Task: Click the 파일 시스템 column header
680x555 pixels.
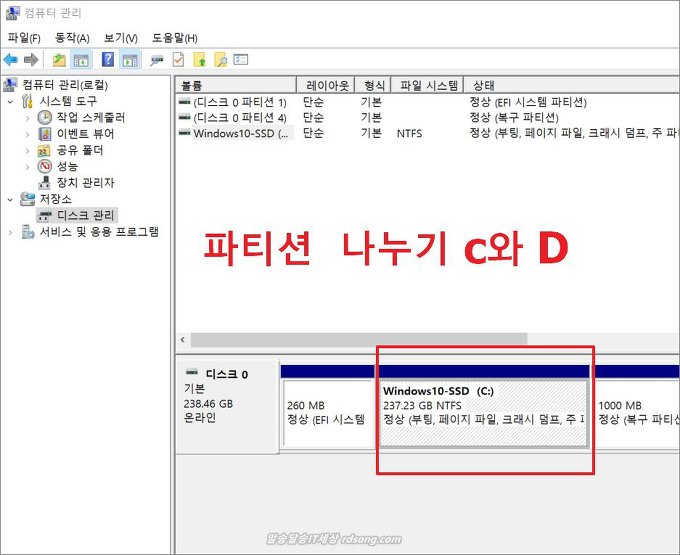Action: click(428, 86)
